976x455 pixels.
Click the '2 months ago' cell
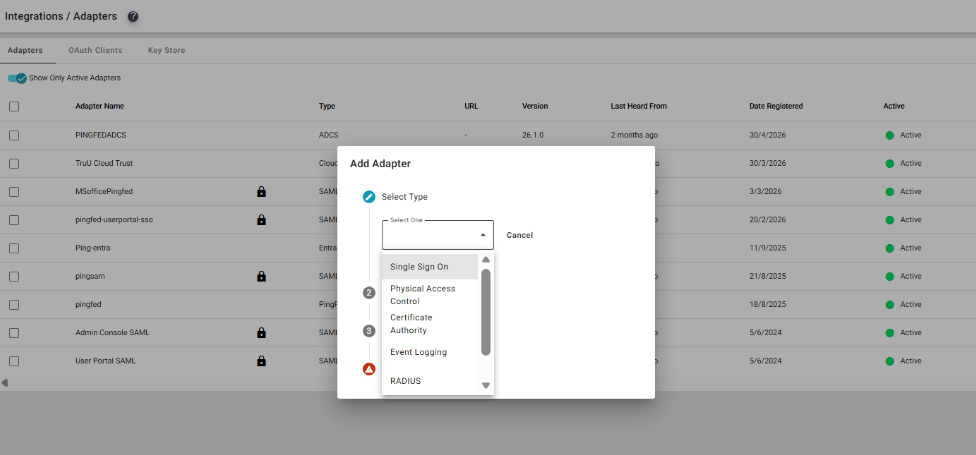click(634, 135)
